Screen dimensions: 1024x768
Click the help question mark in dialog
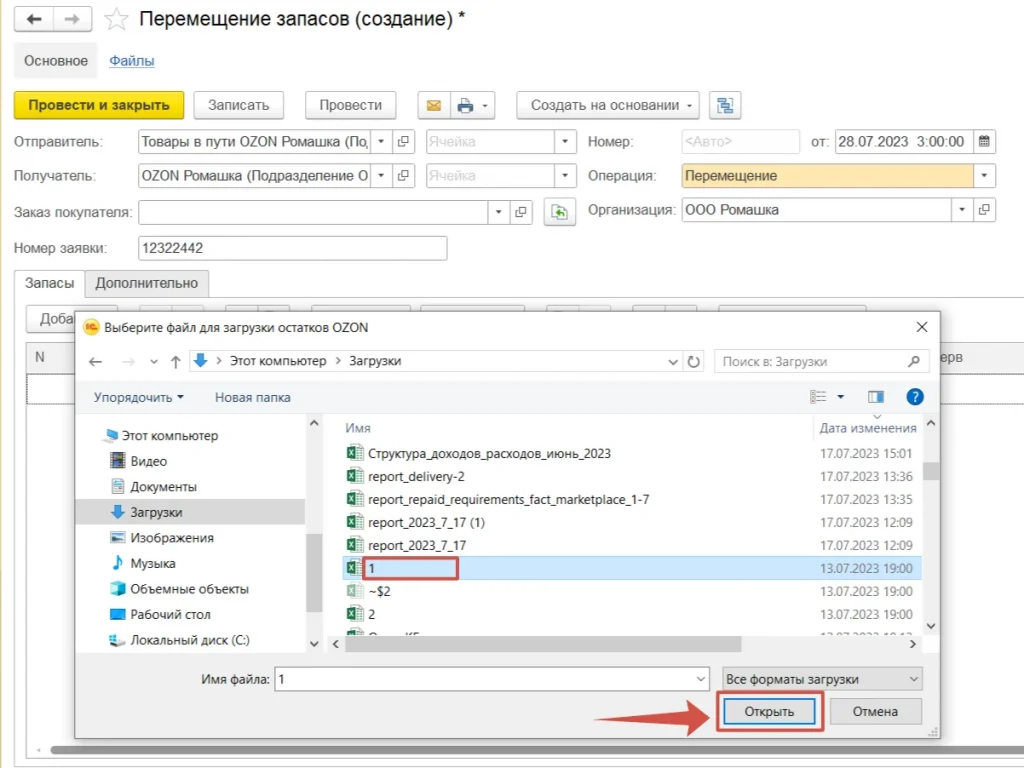[914, 397]
